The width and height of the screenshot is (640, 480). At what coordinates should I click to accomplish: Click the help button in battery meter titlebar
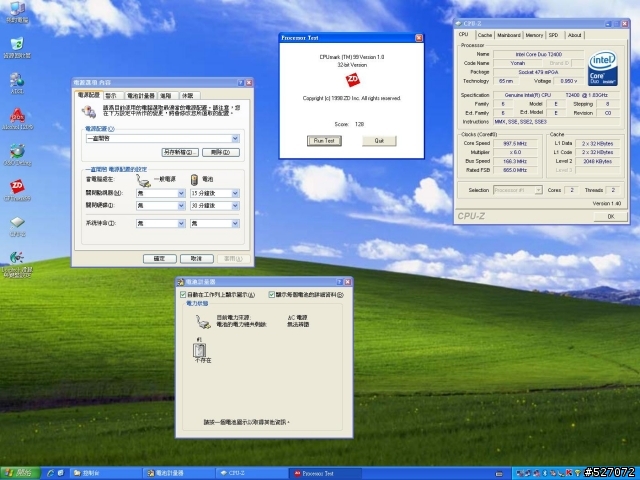[x=340, y=282]
